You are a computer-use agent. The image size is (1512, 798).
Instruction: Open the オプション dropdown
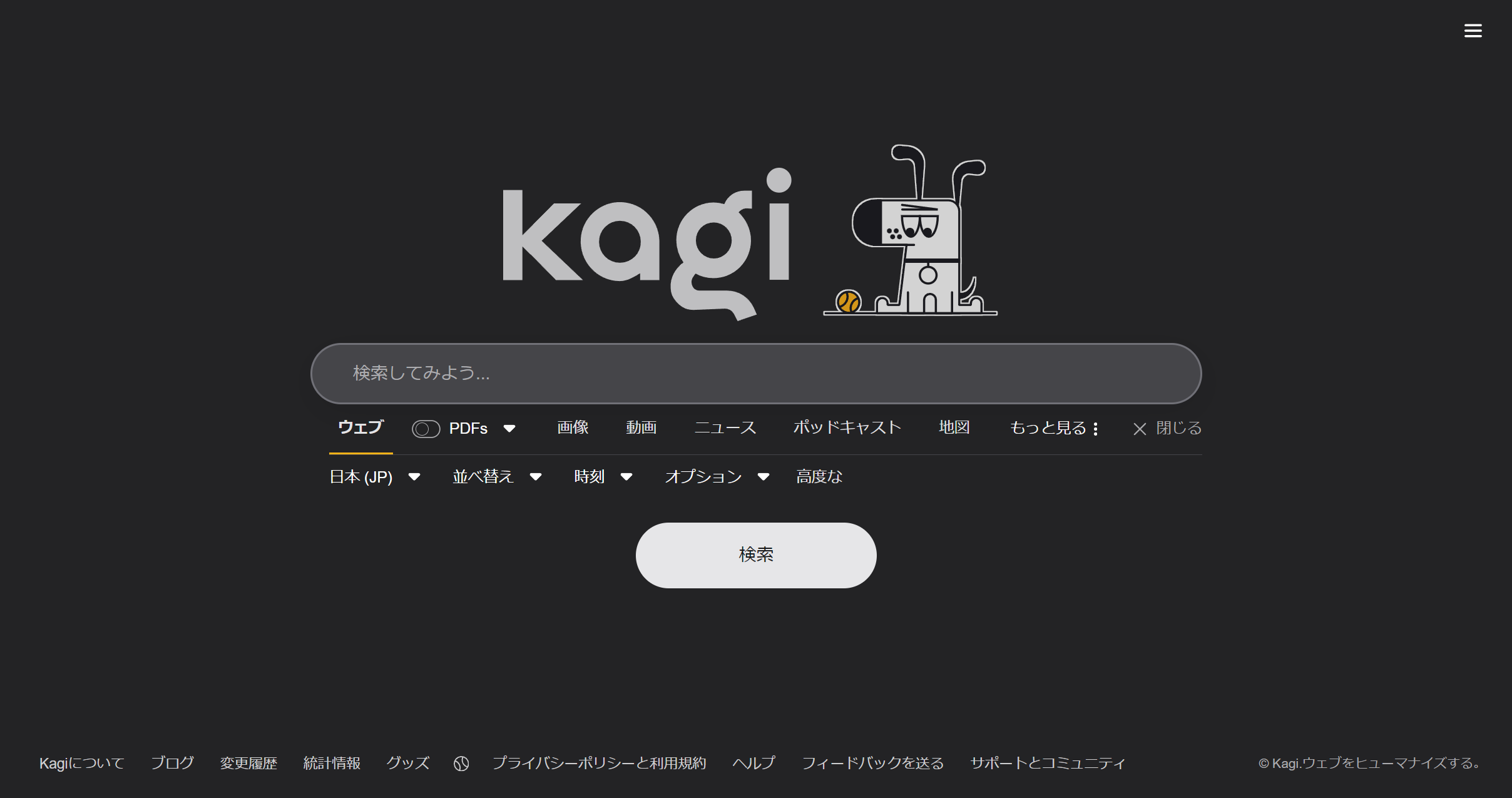[717, 477]
